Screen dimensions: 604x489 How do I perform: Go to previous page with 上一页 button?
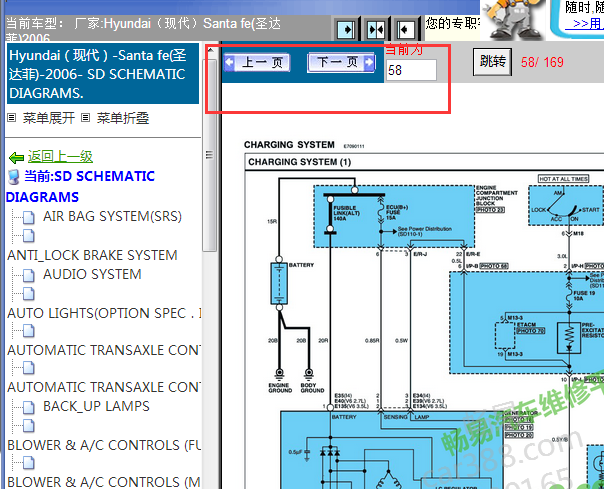pyautogui.click(x=257, y=62)
